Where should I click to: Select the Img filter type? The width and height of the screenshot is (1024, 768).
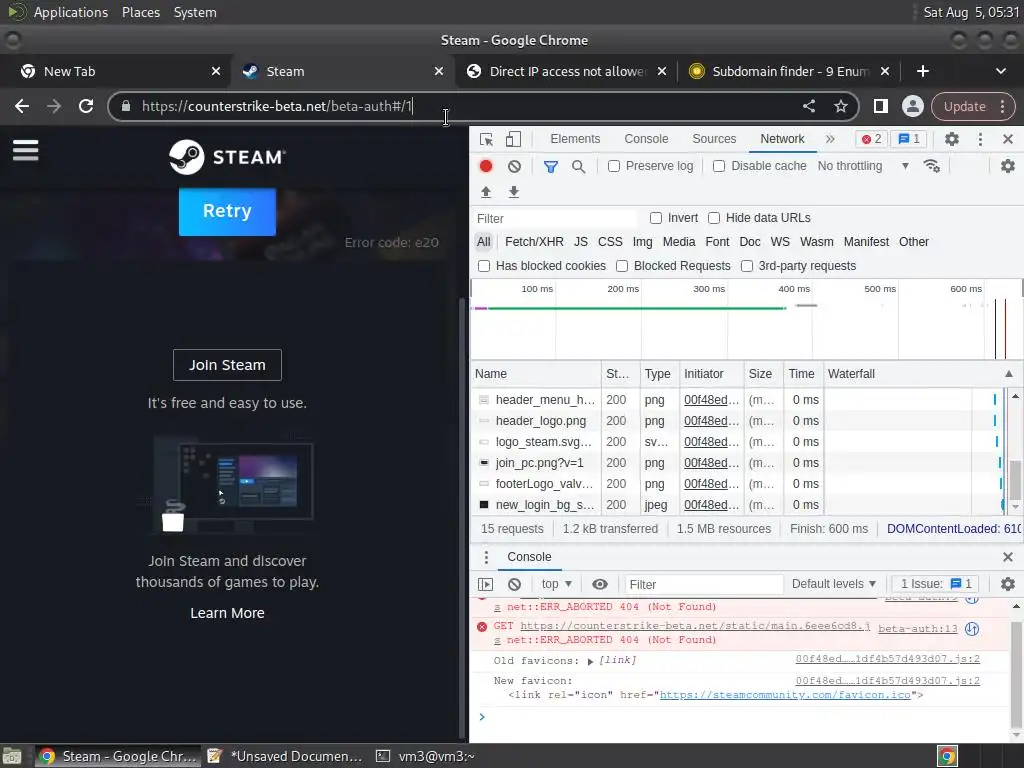coord(642,242)
